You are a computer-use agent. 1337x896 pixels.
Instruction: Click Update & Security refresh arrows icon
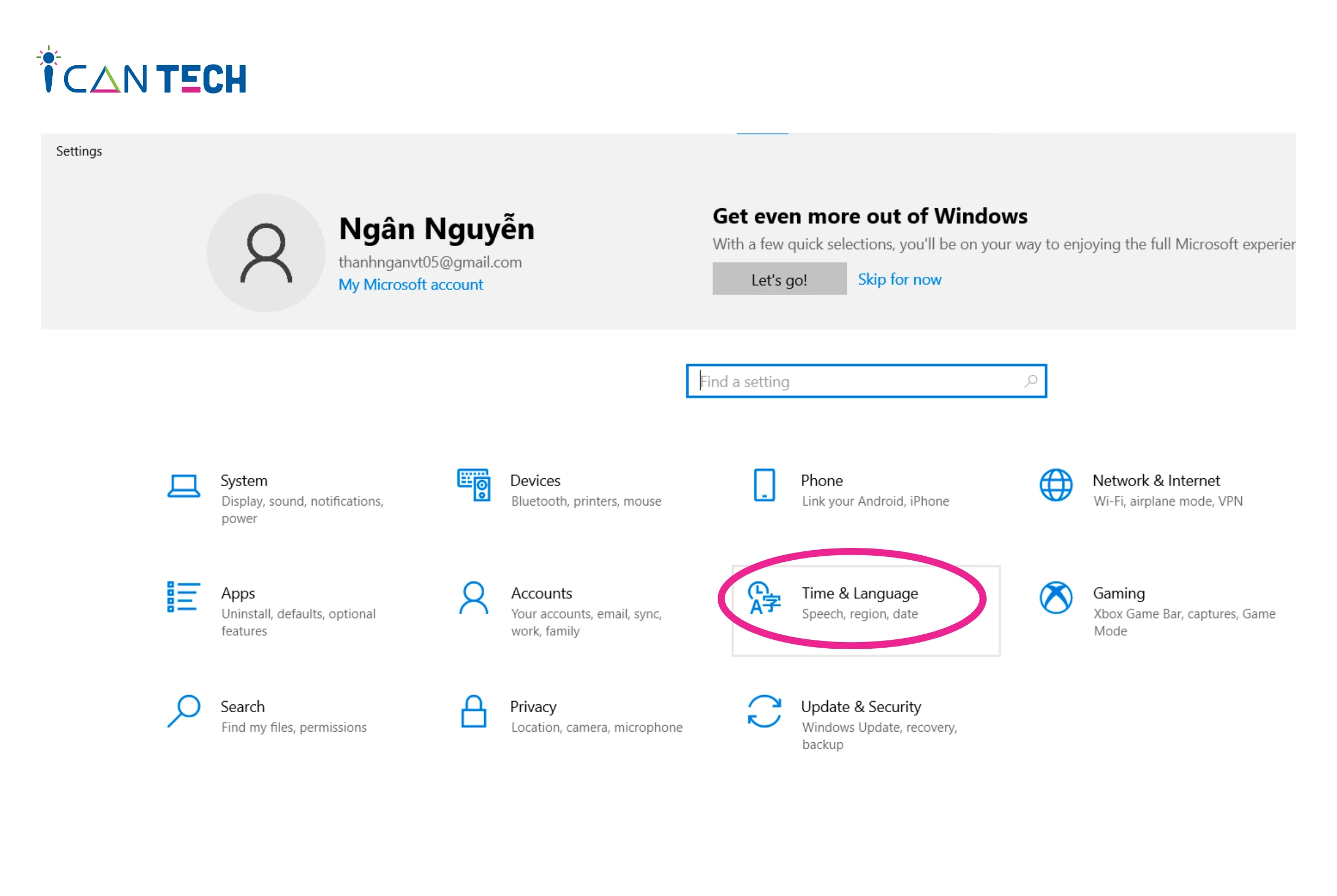pos(764,711)
